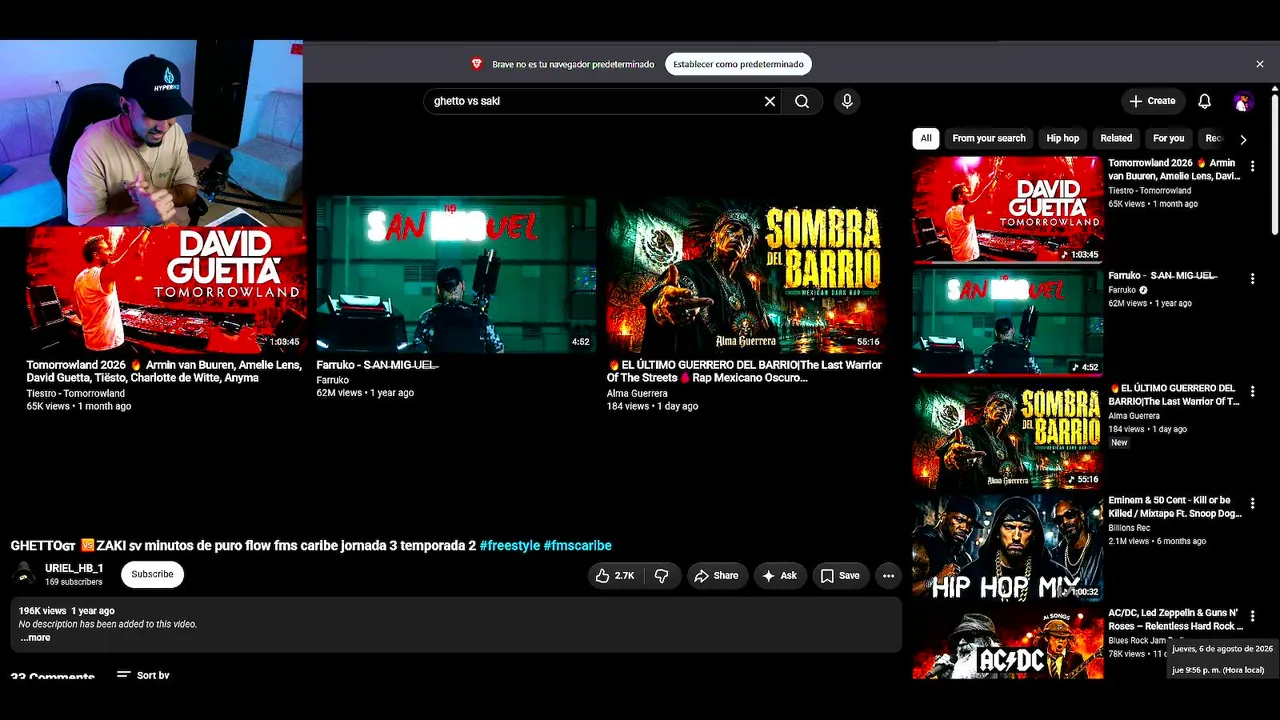The image size is (1280, 720).
Task: Open the Sort by comments menu
Action: [143, 675]
